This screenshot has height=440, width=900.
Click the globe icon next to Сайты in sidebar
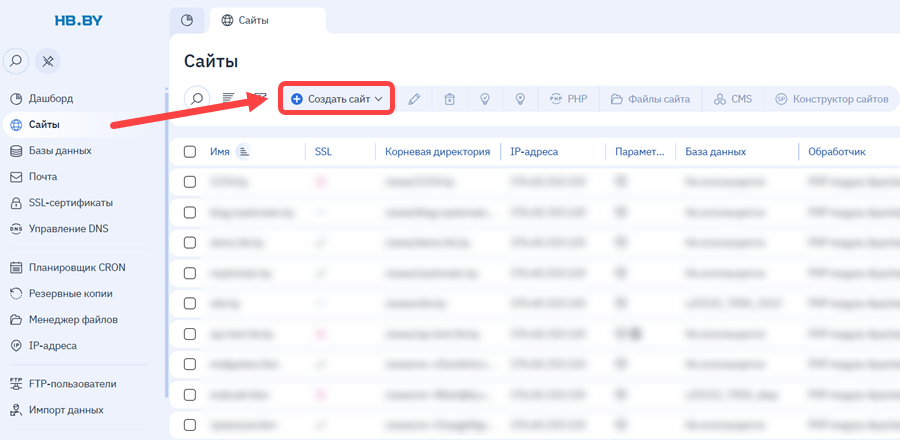tap(16, 125)
